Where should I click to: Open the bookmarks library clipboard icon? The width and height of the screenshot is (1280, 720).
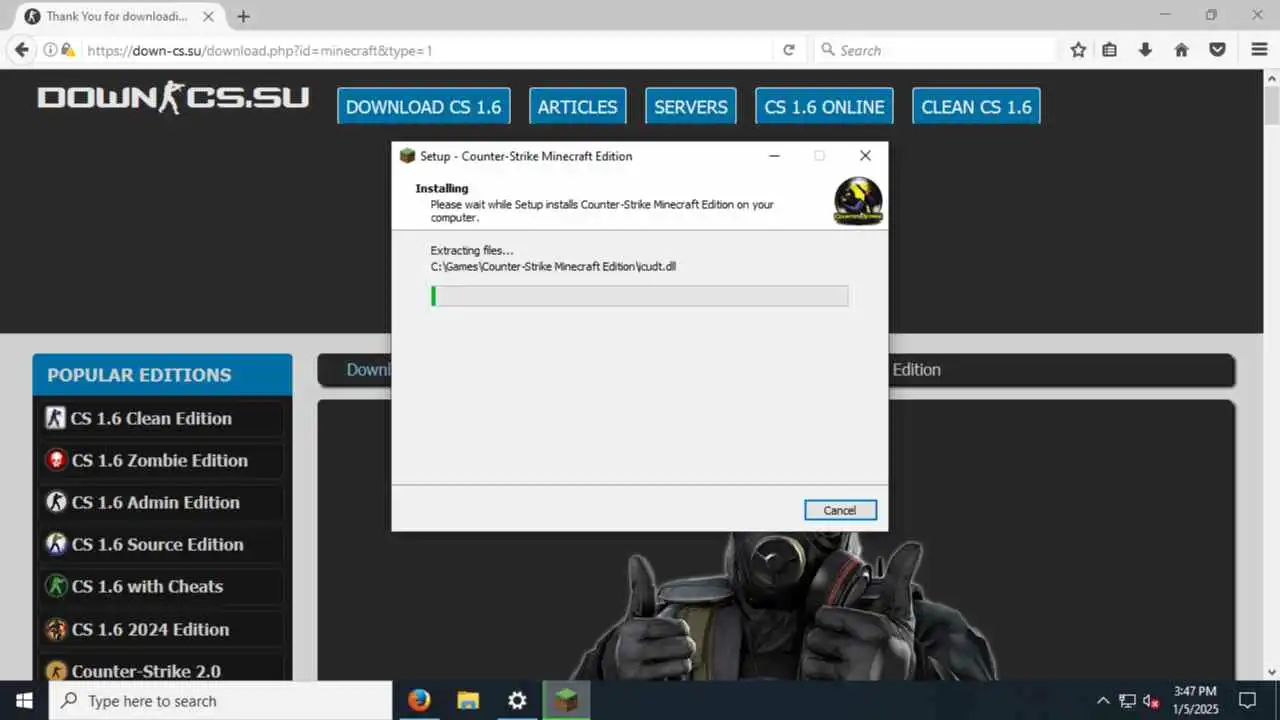click(x=1110, y=50)
